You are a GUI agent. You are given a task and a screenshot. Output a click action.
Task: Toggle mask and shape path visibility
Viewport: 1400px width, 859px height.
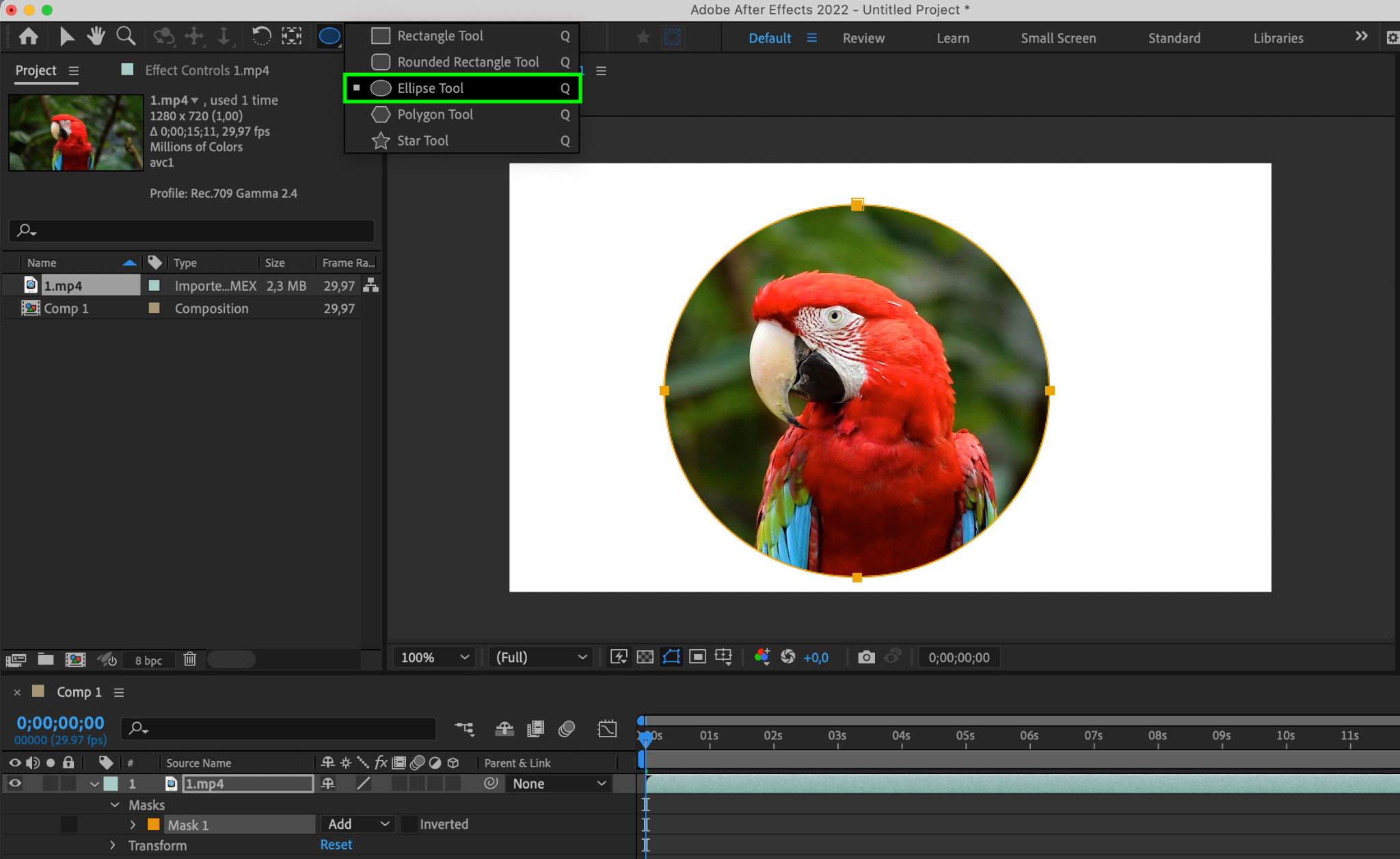point(671,657)
